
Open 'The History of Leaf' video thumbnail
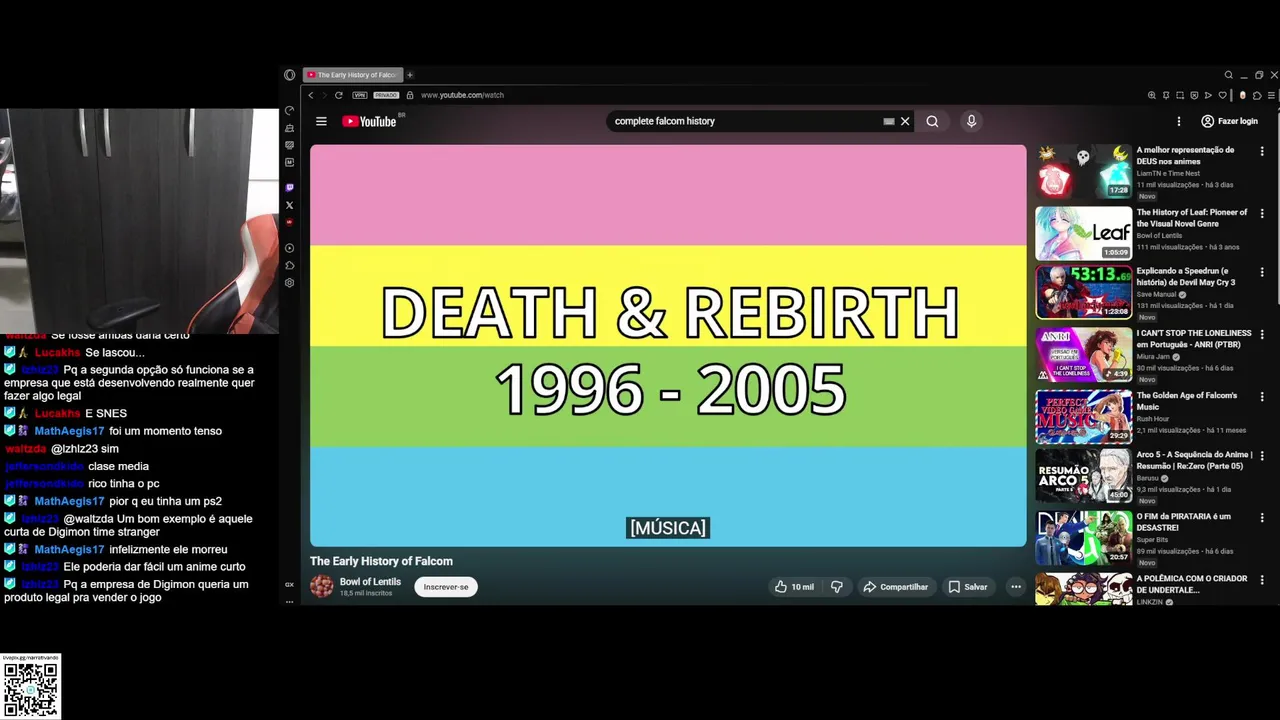click(x=1083, y=233)
